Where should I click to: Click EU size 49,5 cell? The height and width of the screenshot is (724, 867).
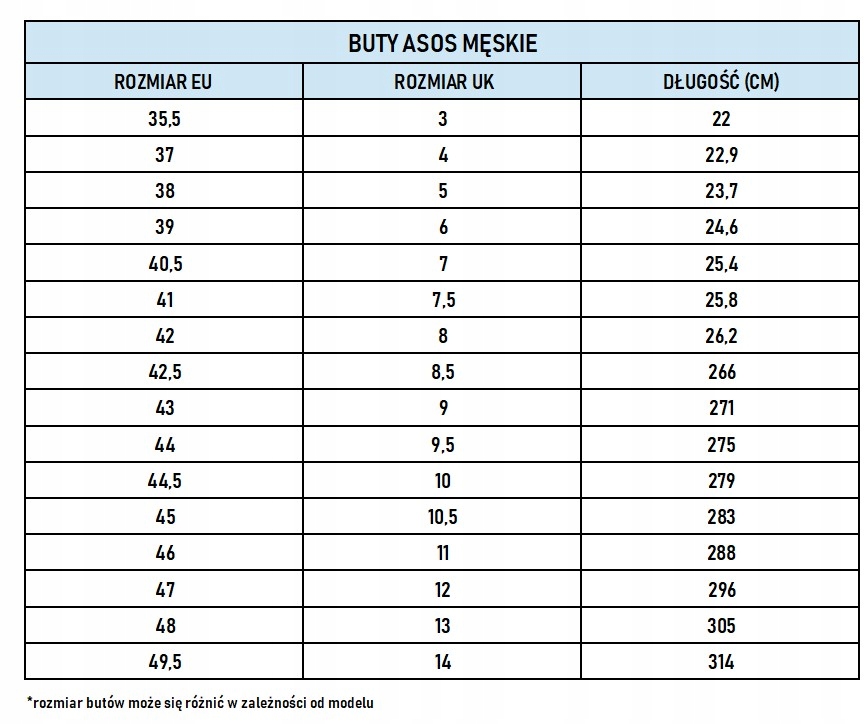(164, 662)
